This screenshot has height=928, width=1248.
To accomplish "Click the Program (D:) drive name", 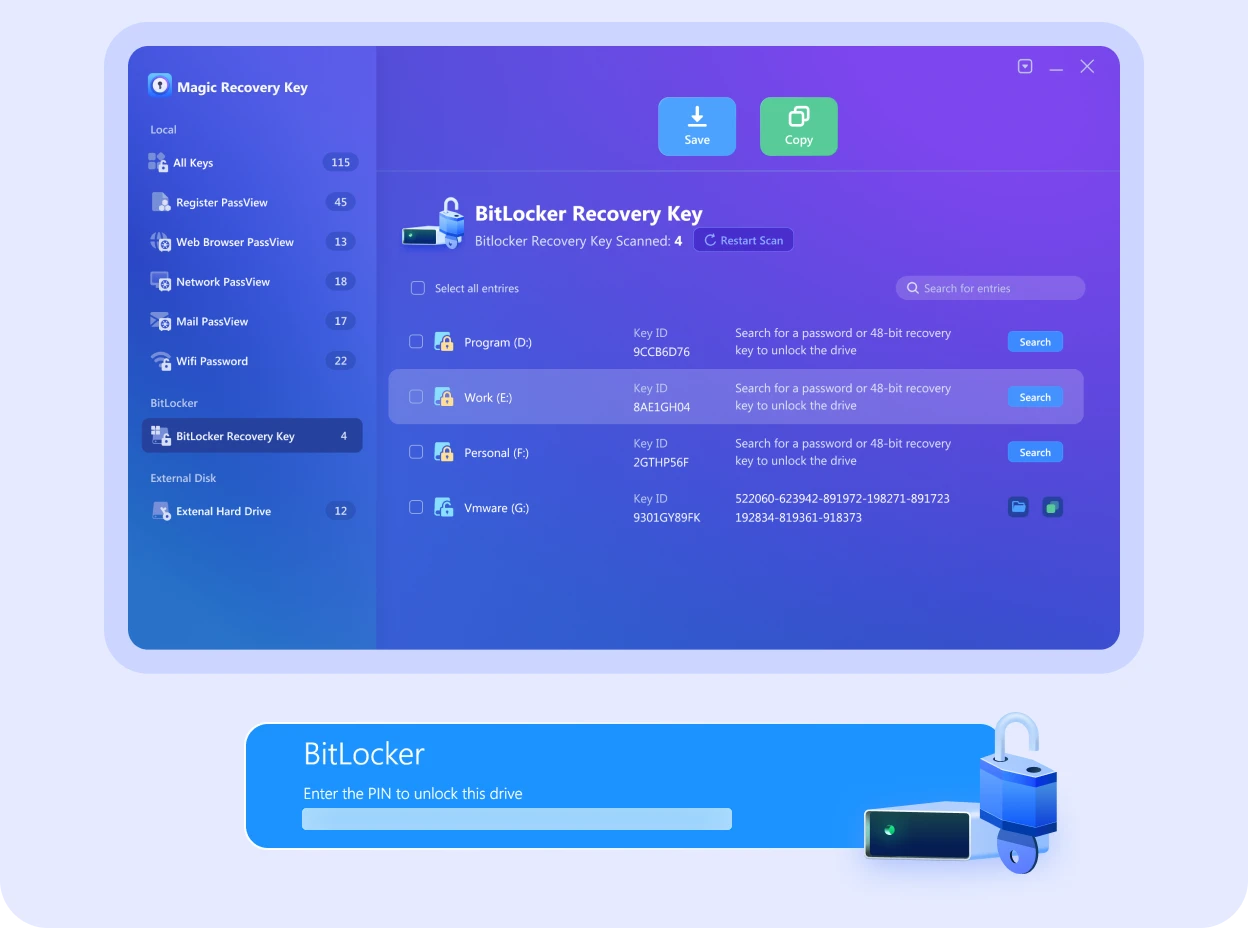I will click(x=498, y=342).
